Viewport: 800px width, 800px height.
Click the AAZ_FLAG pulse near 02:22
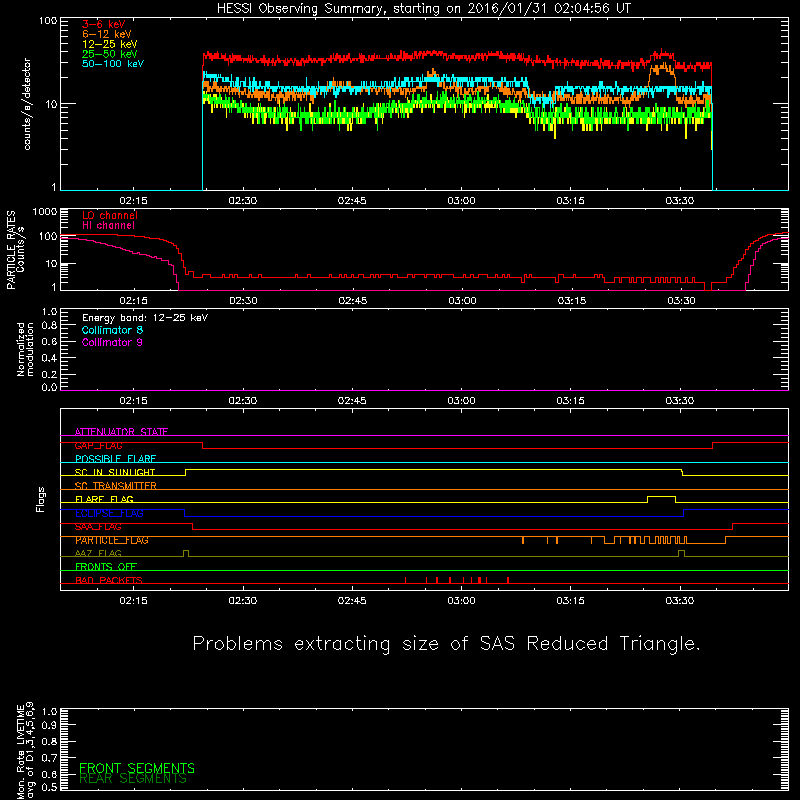186,553
